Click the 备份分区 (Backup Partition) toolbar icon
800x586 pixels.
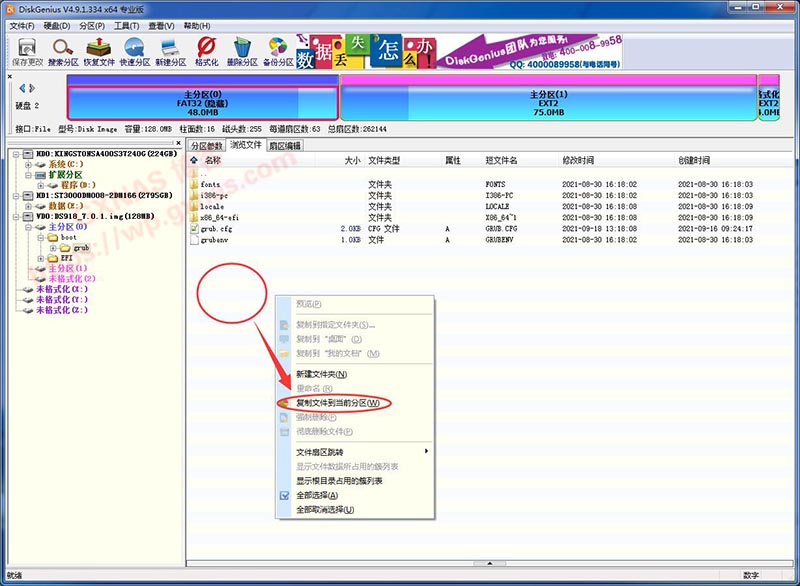[278, 52]
